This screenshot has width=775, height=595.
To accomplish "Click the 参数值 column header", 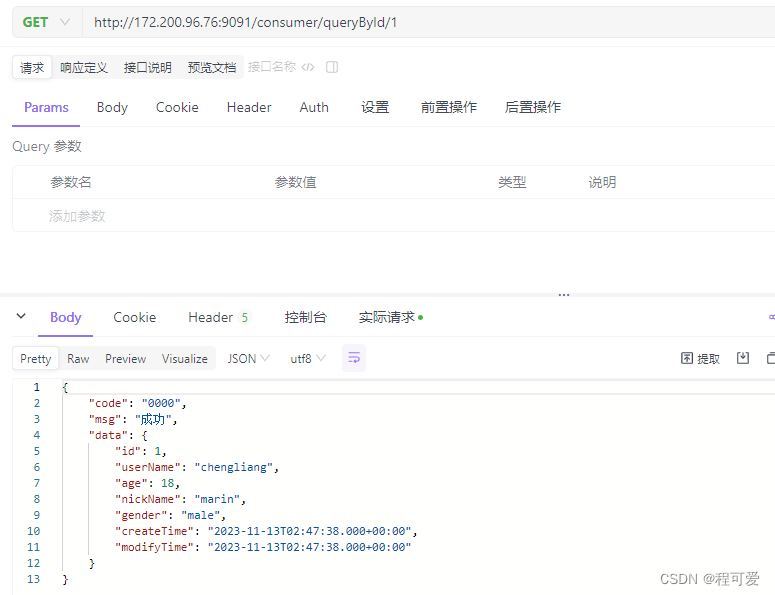I will click(295, 182).
